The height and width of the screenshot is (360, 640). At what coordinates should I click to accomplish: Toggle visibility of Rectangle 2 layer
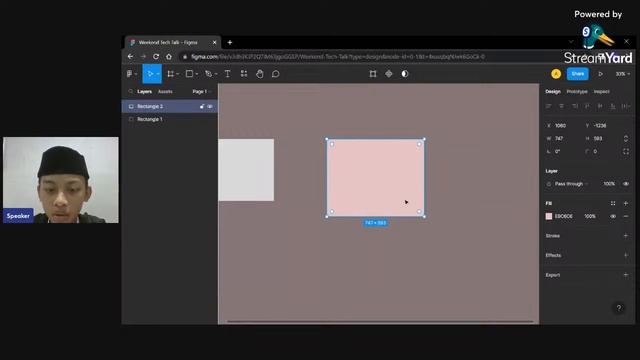pos(210,106)
